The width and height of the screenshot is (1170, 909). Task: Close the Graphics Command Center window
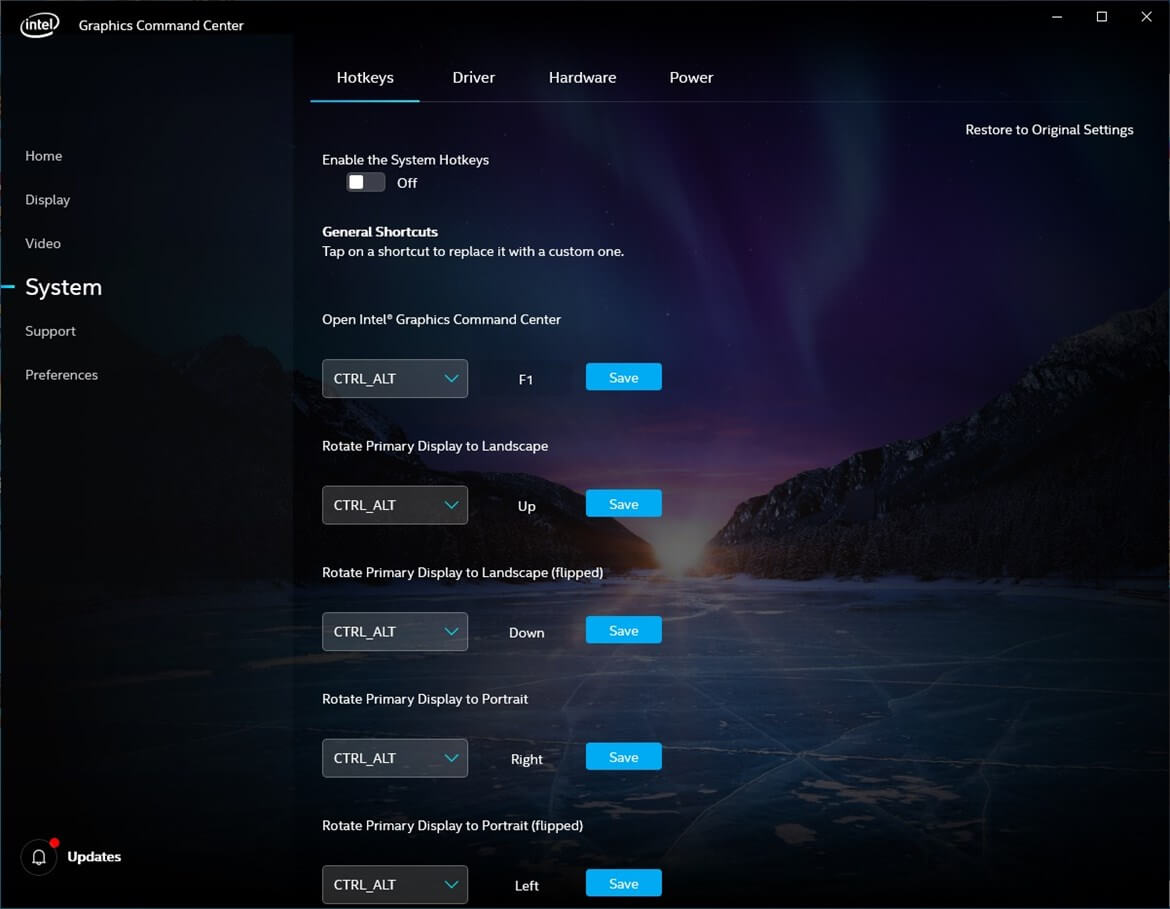pyautogui.click(x=1146, y=16)
